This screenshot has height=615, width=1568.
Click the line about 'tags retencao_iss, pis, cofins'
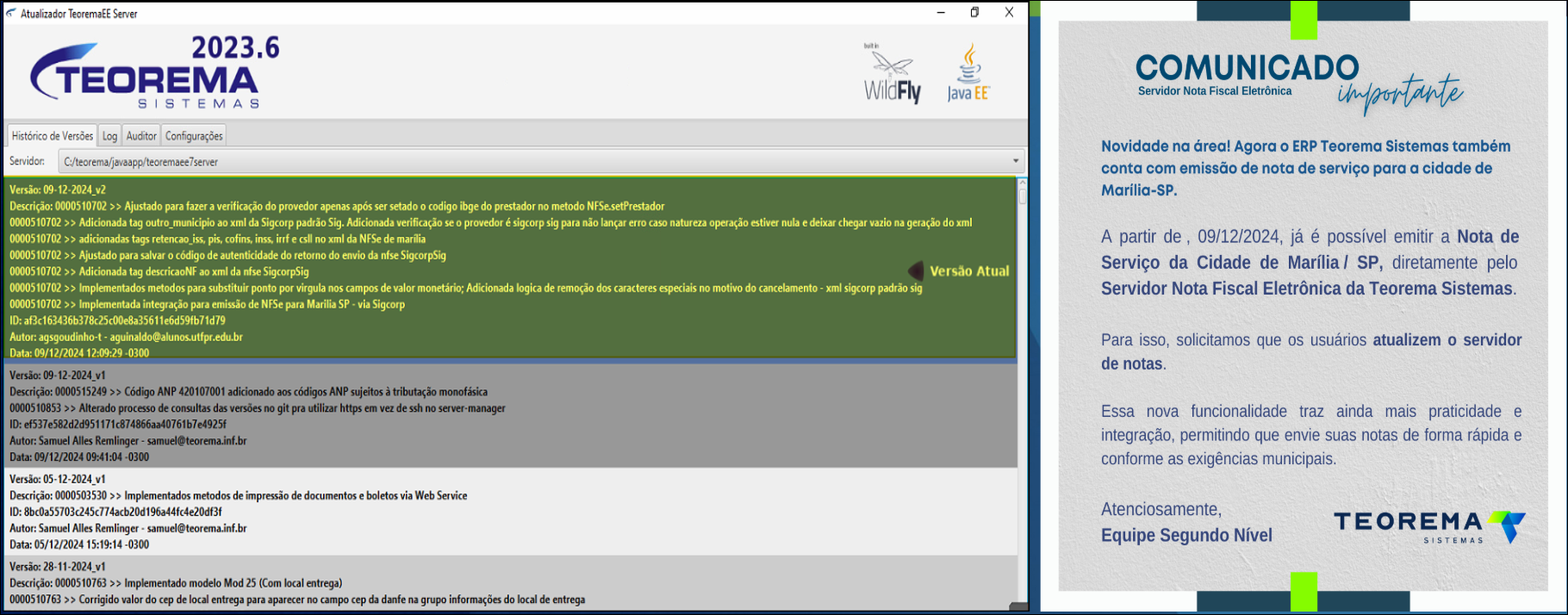(217, 239)
